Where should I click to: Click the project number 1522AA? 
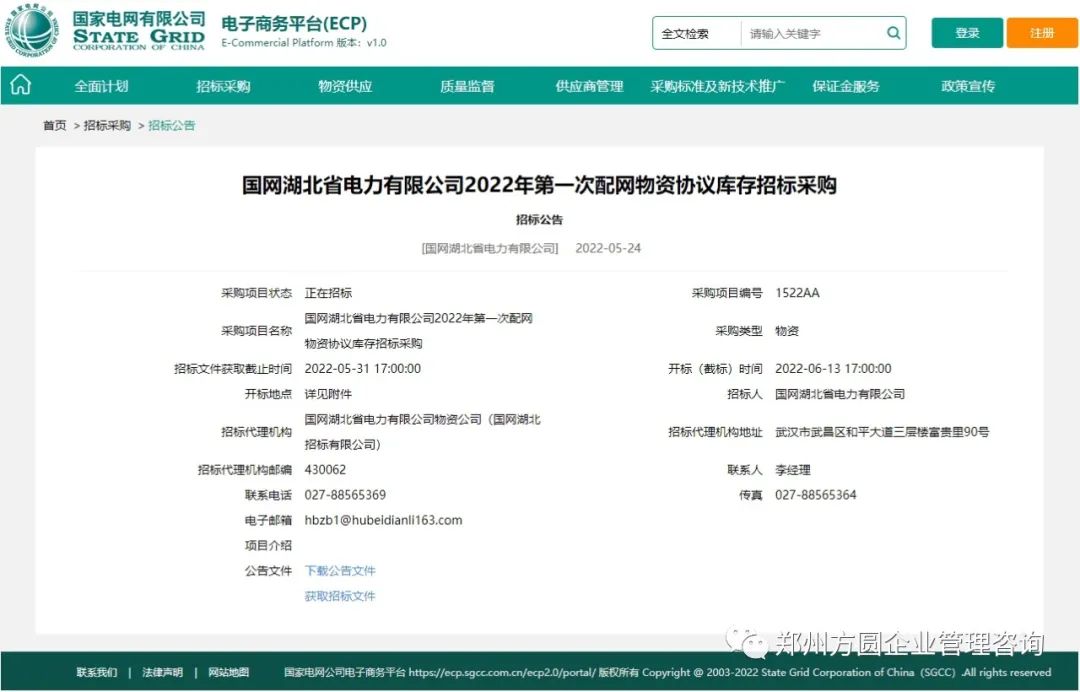coord(798,293)
